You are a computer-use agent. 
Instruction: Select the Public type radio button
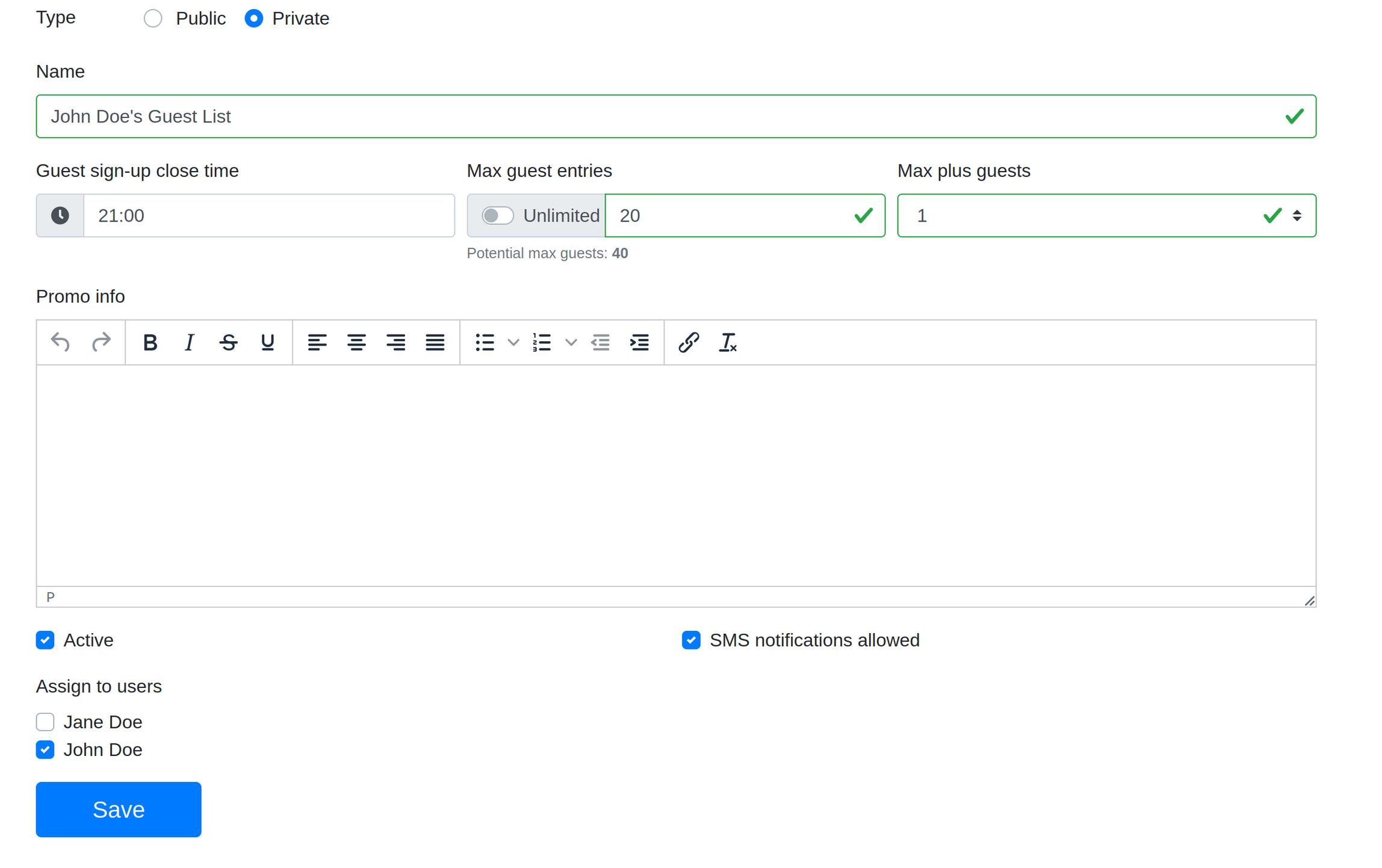click(153, 19)
